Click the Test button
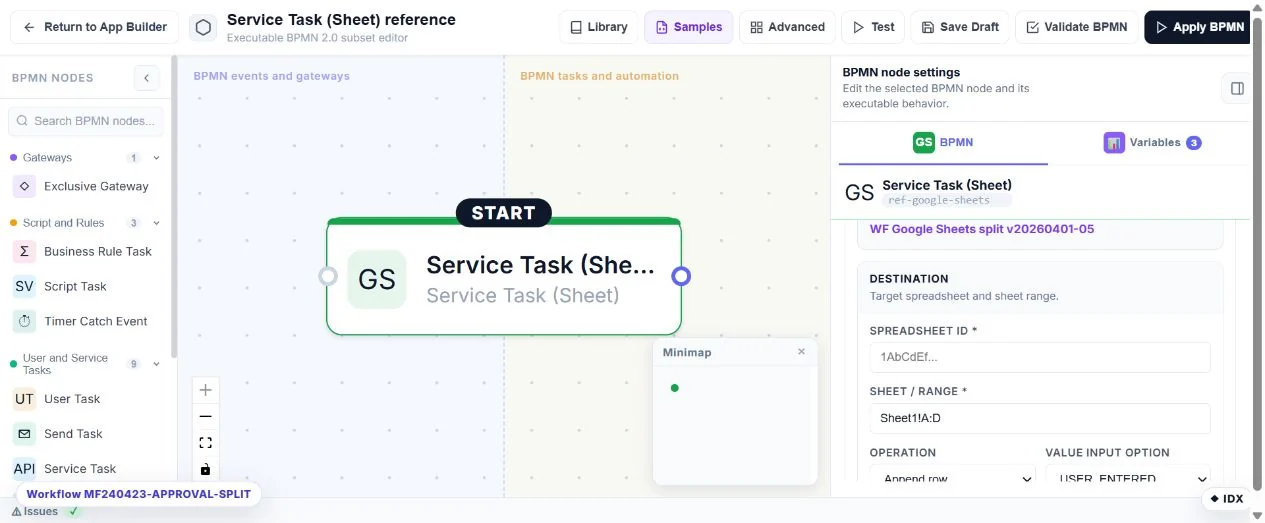 873,27
